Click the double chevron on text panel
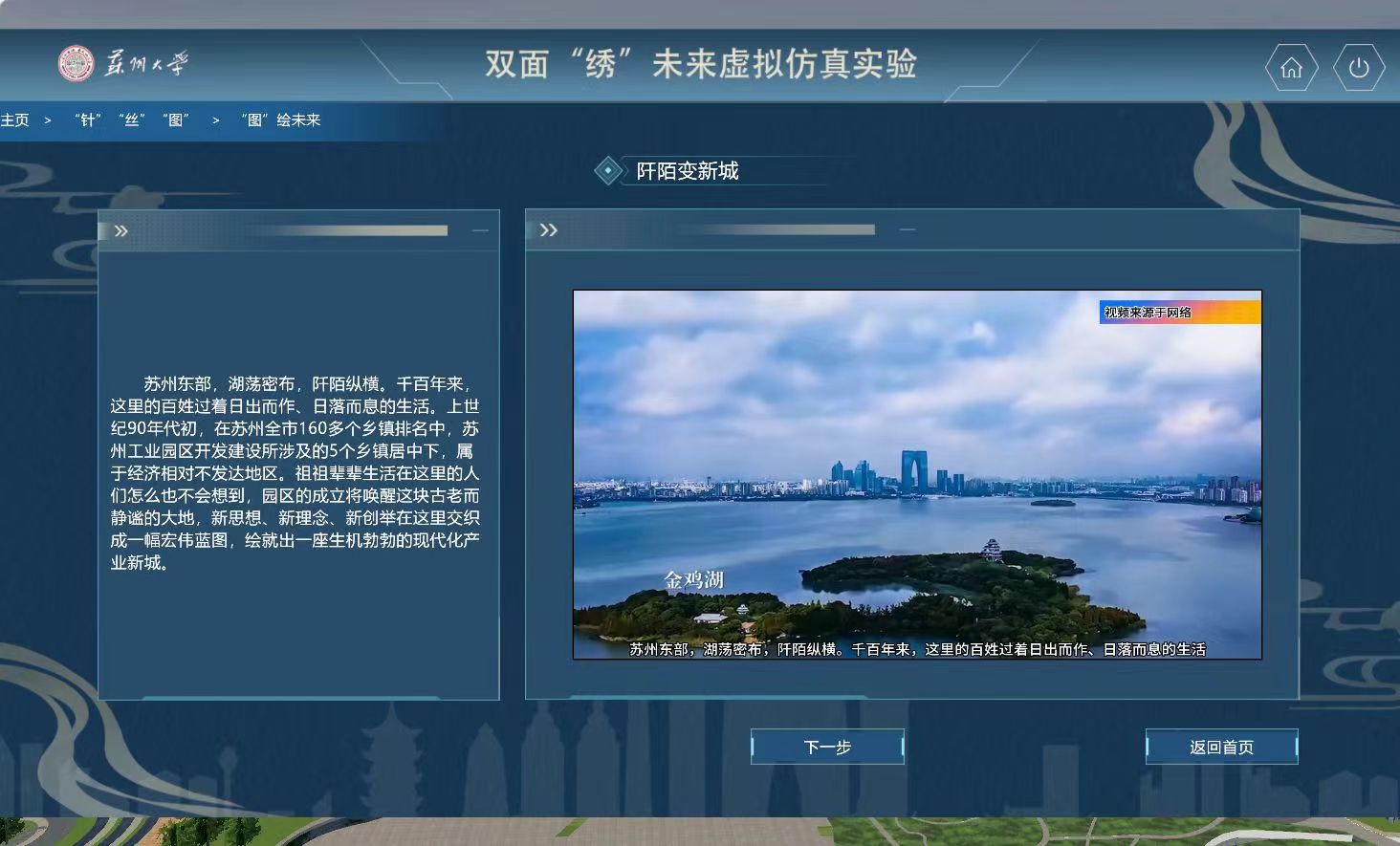This screenshot has width=1400, height=846. (121, 230)
